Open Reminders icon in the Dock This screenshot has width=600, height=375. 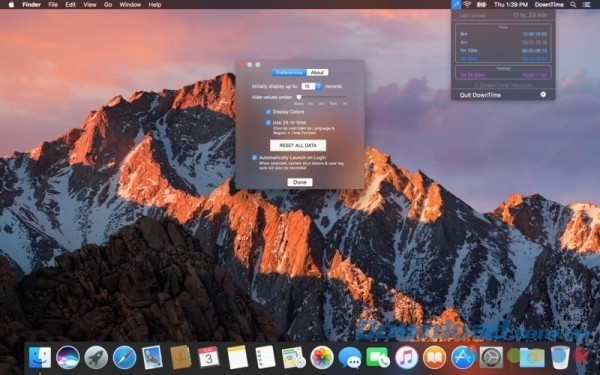[x=265, y=357]
